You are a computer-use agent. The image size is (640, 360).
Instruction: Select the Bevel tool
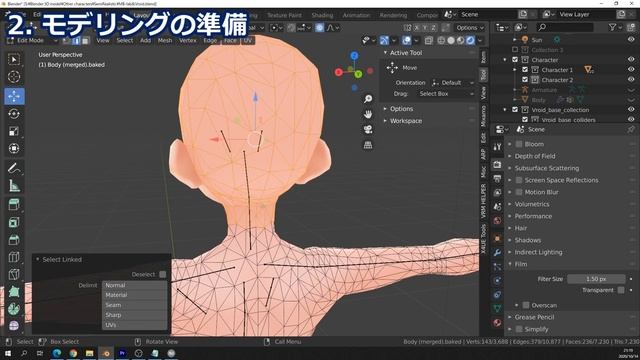[x=14, y=240]
